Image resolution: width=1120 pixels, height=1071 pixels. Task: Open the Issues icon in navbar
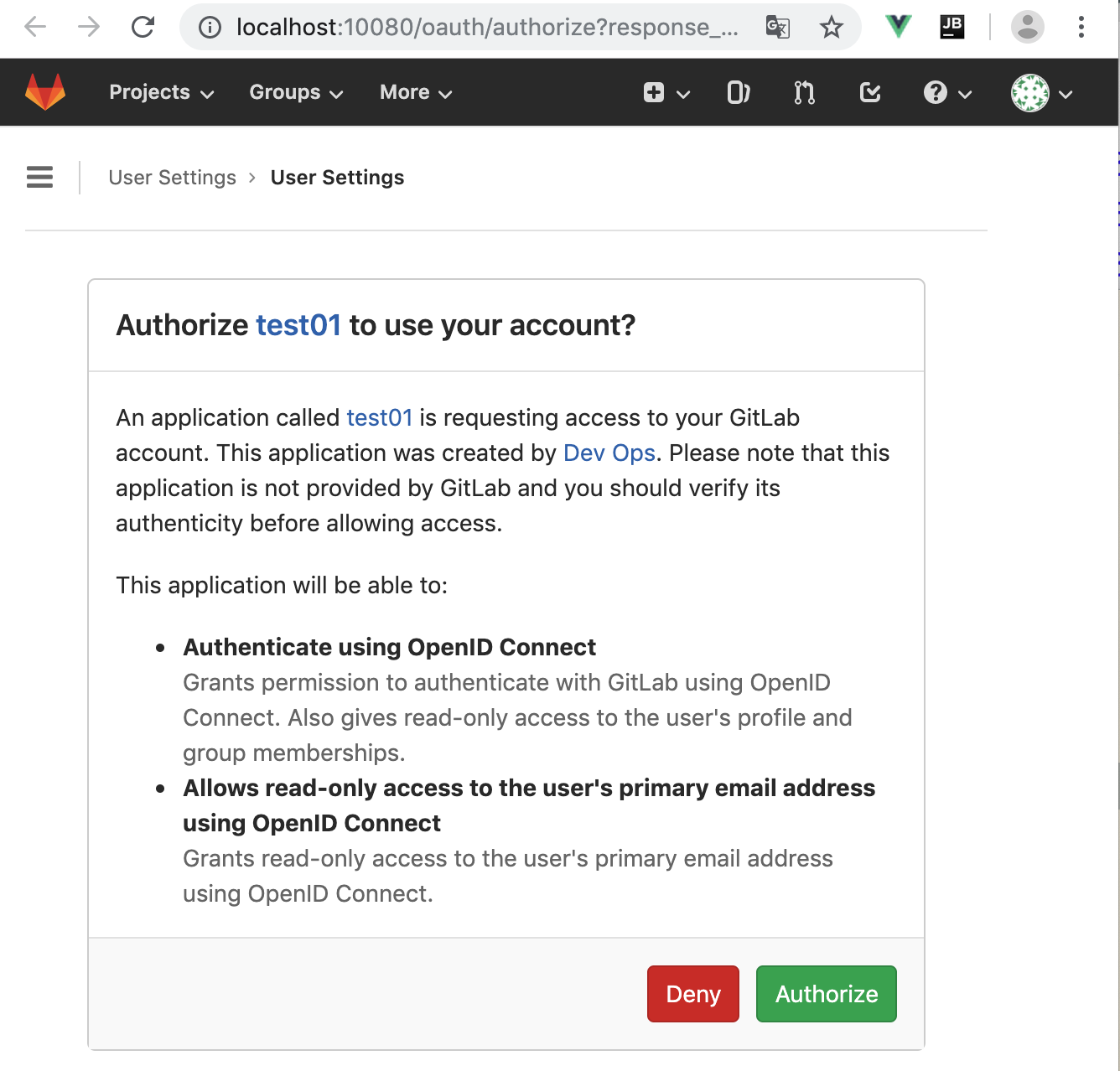coord(739,92)
